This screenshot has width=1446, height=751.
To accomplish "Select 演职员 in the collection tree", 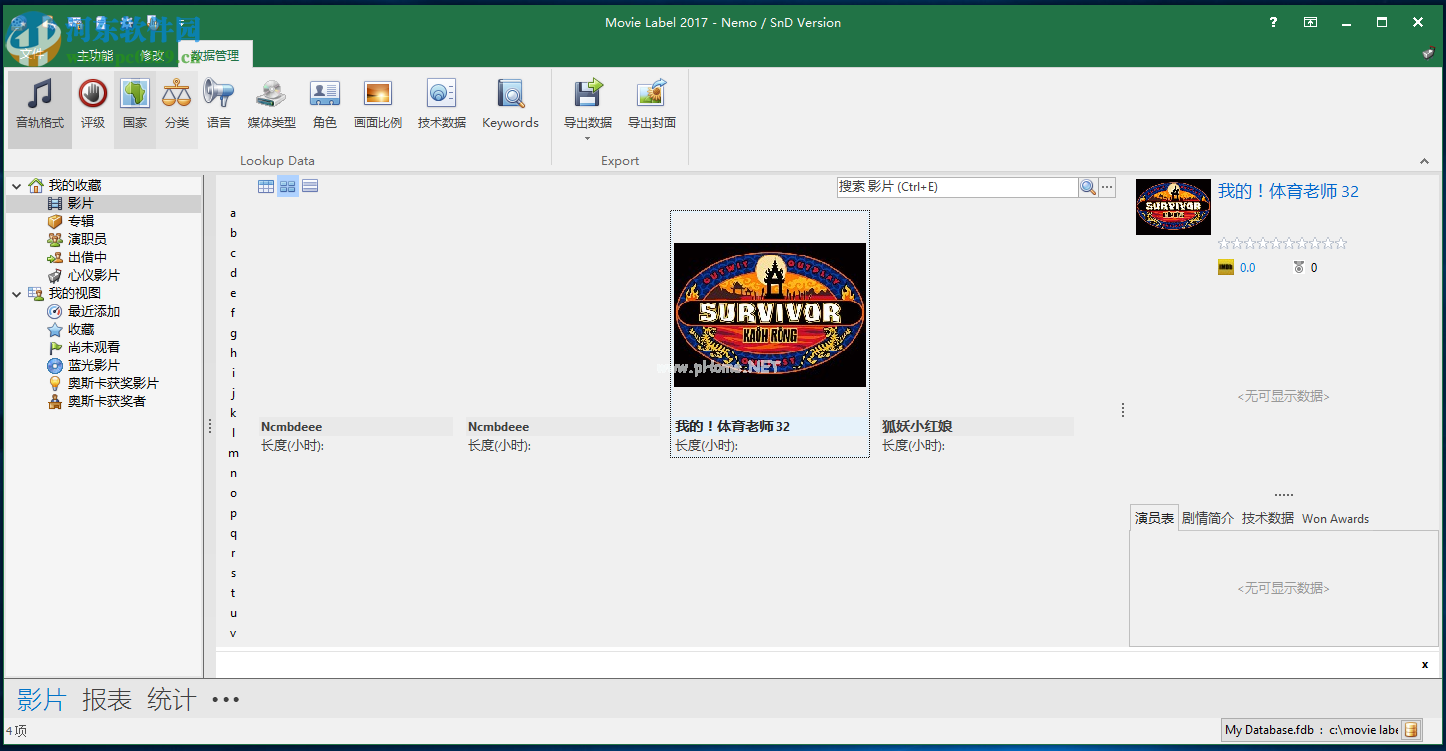I will click(86, 239).
